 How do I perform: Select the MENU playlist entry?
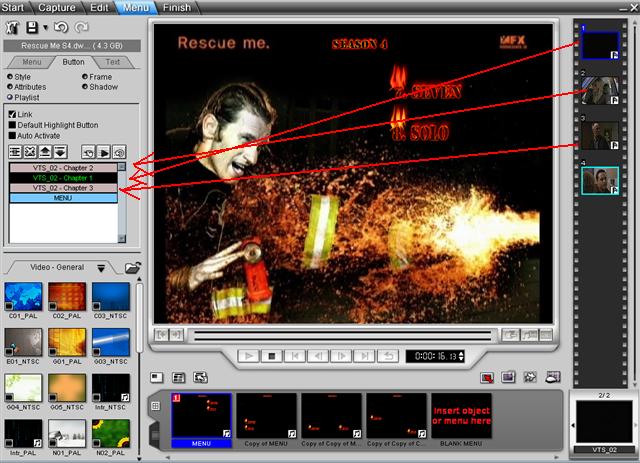click(63, 198)
